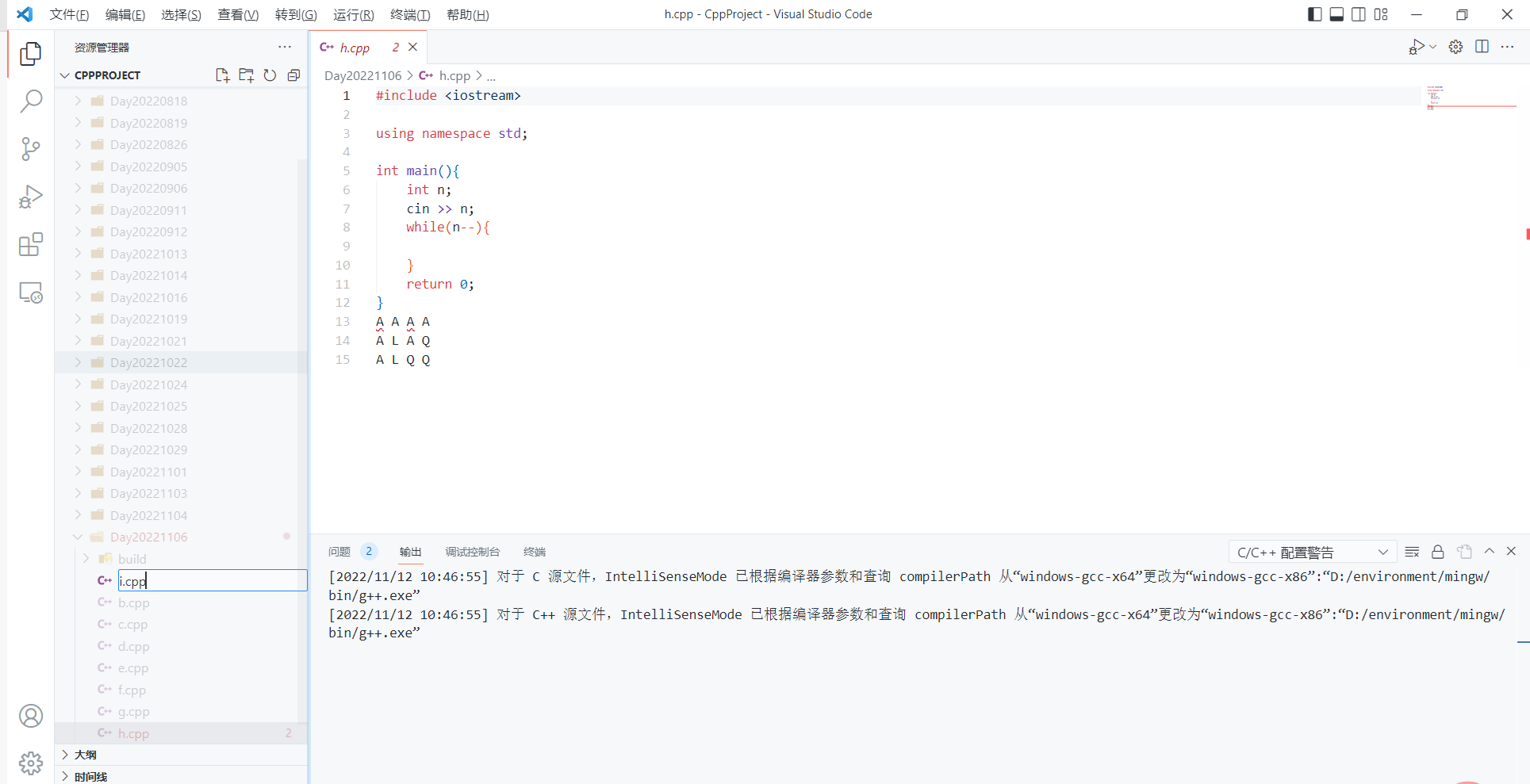Click Day20221106 in the breadcrumb
Image resolution: width=1530 pixels, height=784 pixels.
click(x=362, y=75)
